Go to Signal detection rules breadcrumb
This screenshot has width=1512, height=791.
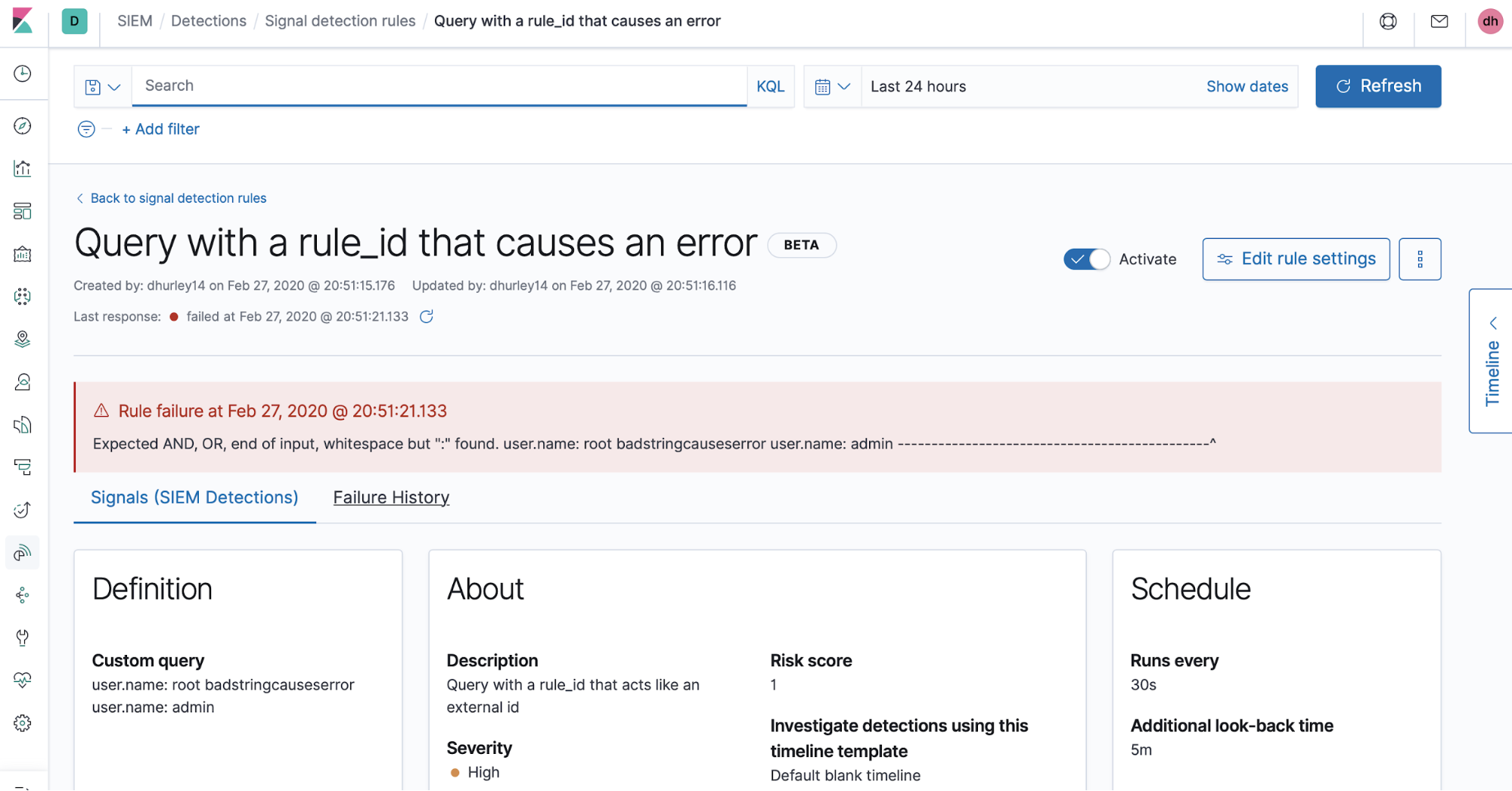[340, 21]
